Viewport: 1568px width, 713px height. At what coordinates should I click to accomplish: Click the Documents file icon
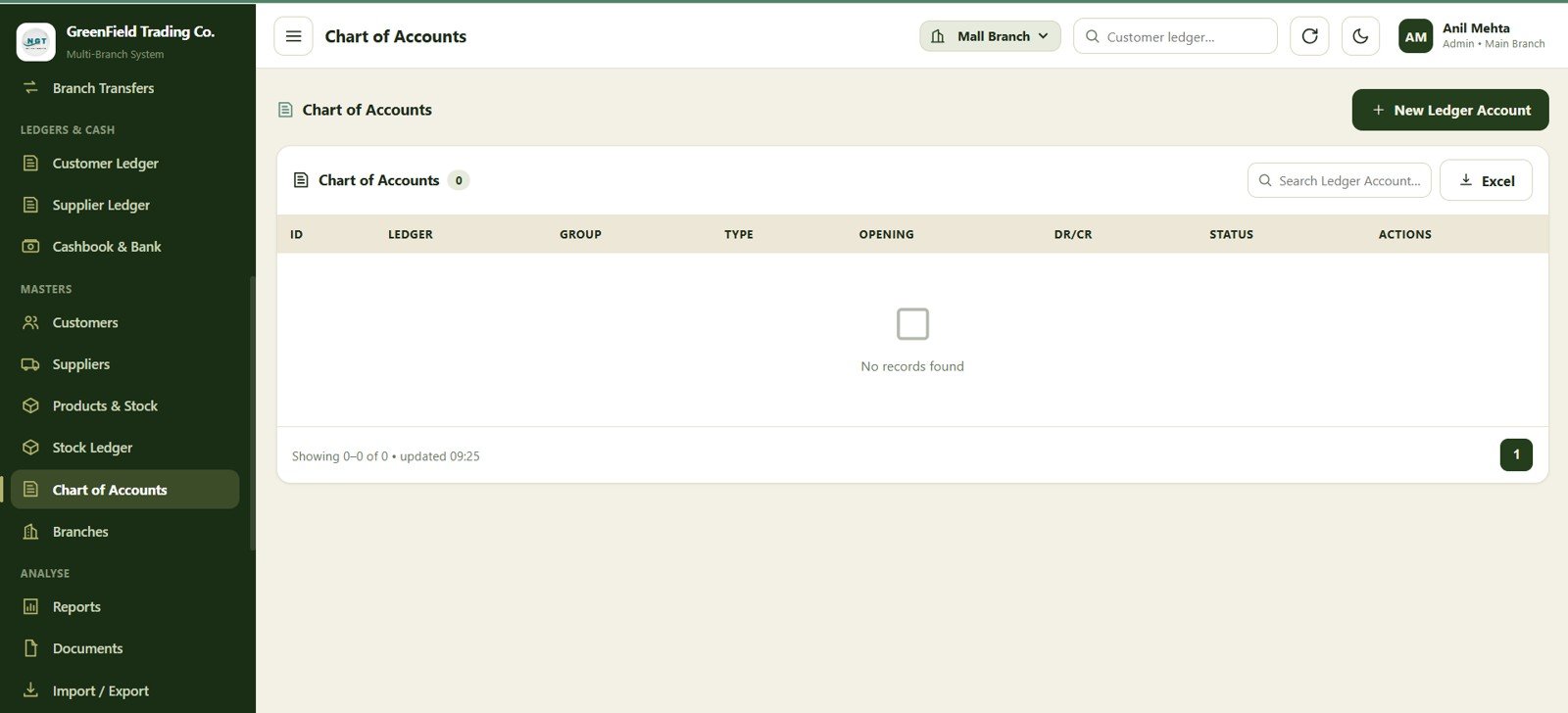tap(30, 648)
